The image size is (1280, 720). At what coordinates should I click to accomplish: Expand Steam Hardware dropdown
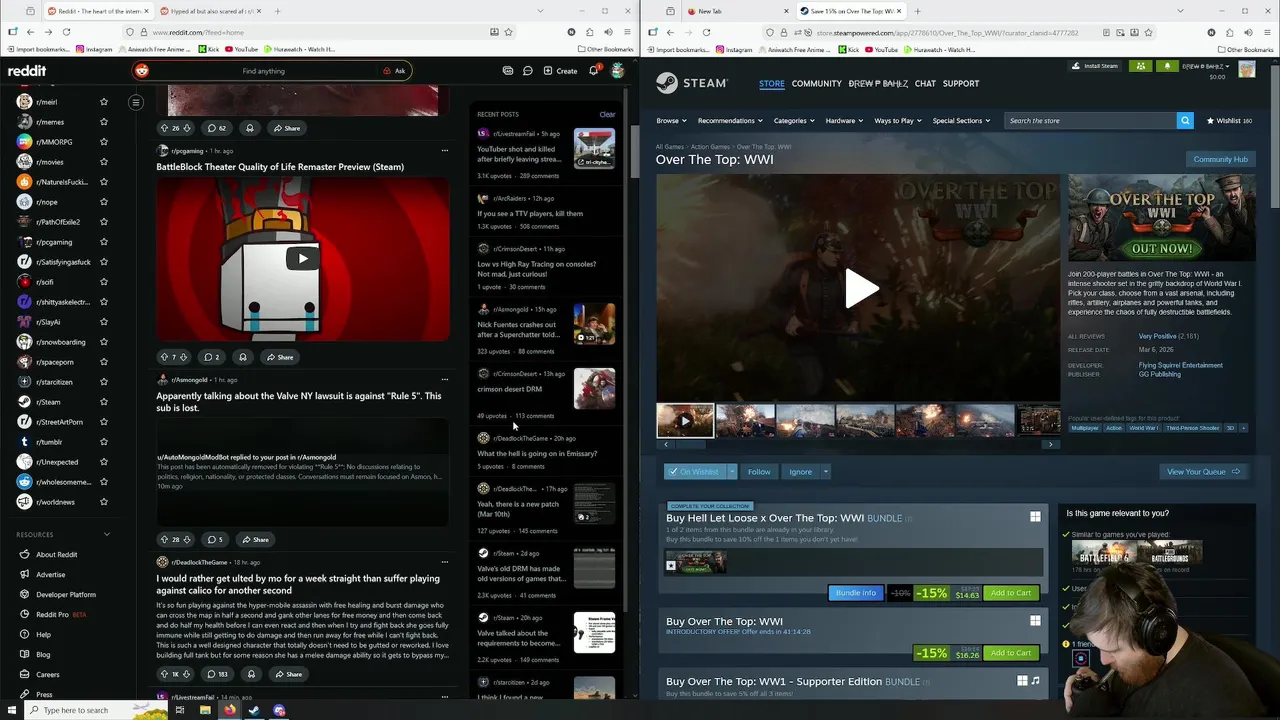click(844, 121)
